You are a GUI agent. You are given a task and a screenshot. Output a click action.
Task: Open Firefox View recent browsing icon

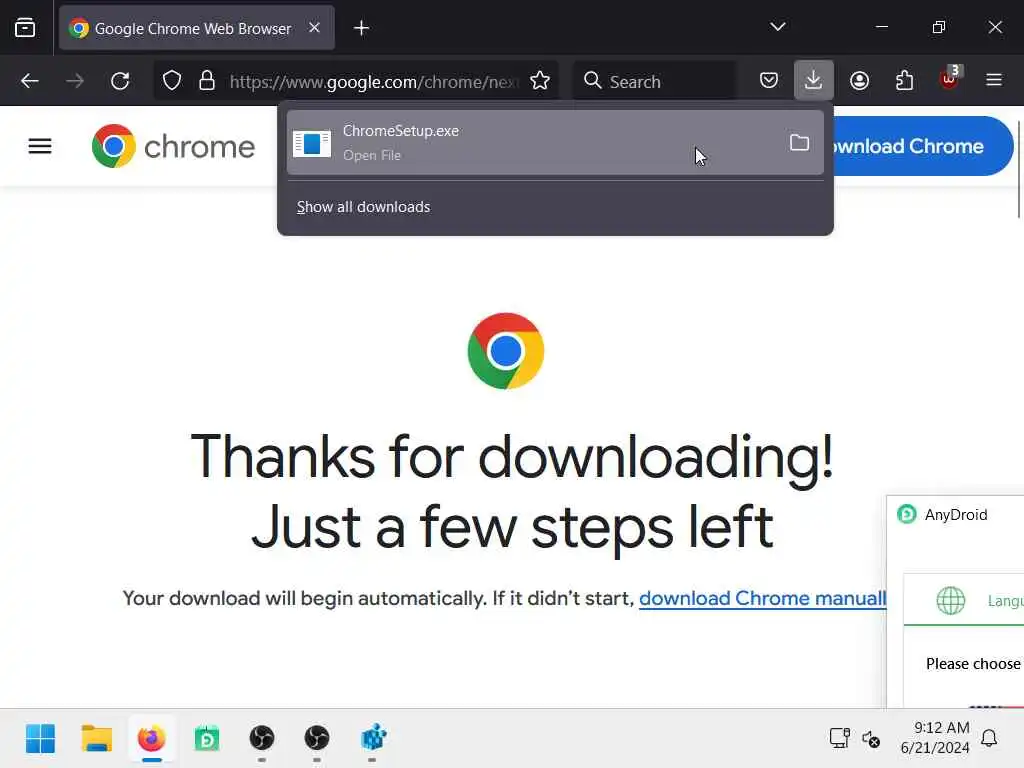(x=25, y=27)
